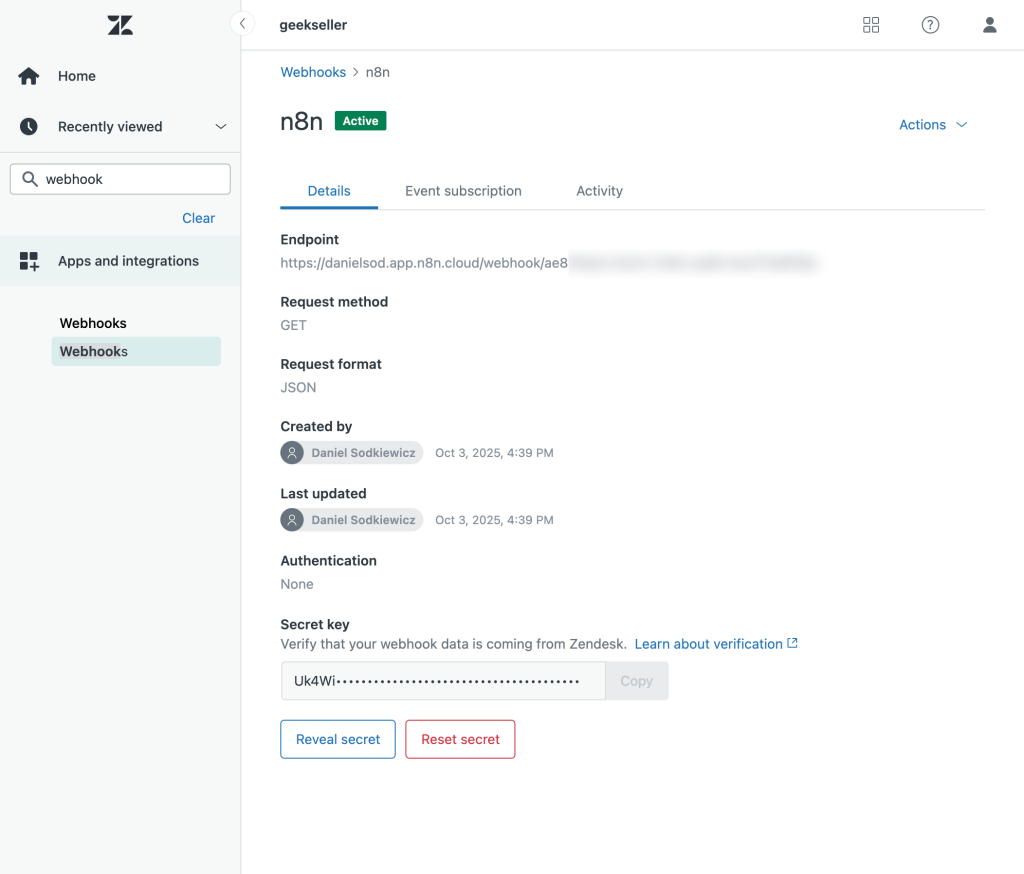Image resolution: width=1024 pixels, height=874 pixels.
Task: Click the Home icon in sidebar
Action: pos(29,76)
